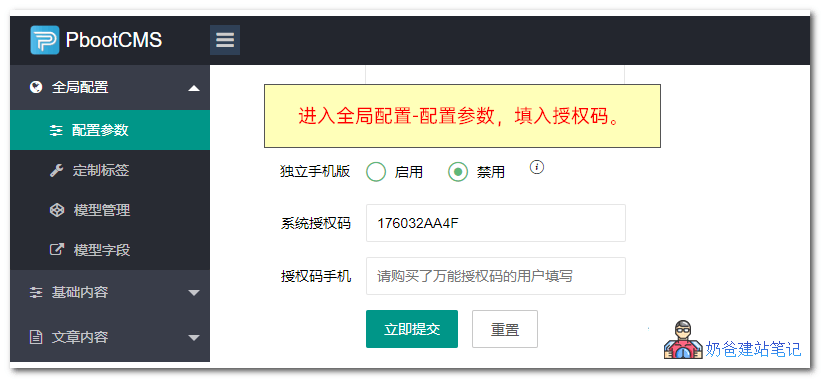Viewport: 821px width, 379px height.
Task: Open the 定制标签 menu item
Action: (x=110, y=170)
